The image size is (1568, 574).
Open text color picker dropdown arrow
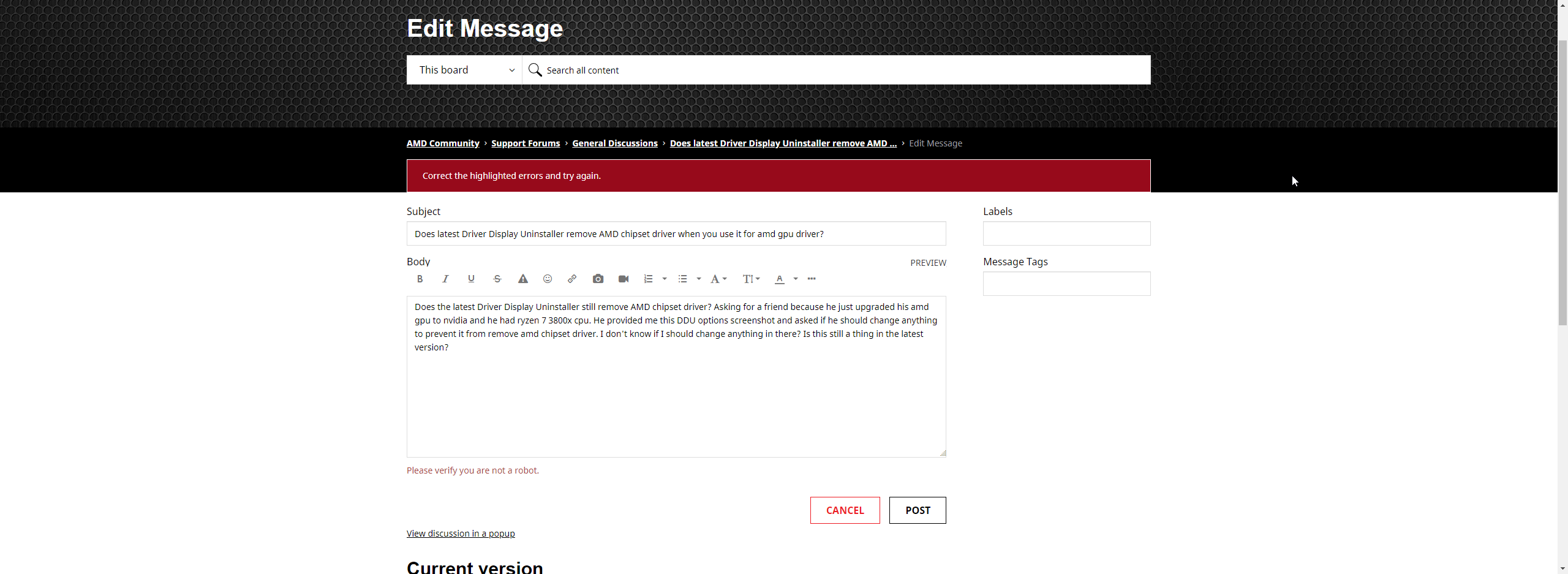(x=796, y=279)
